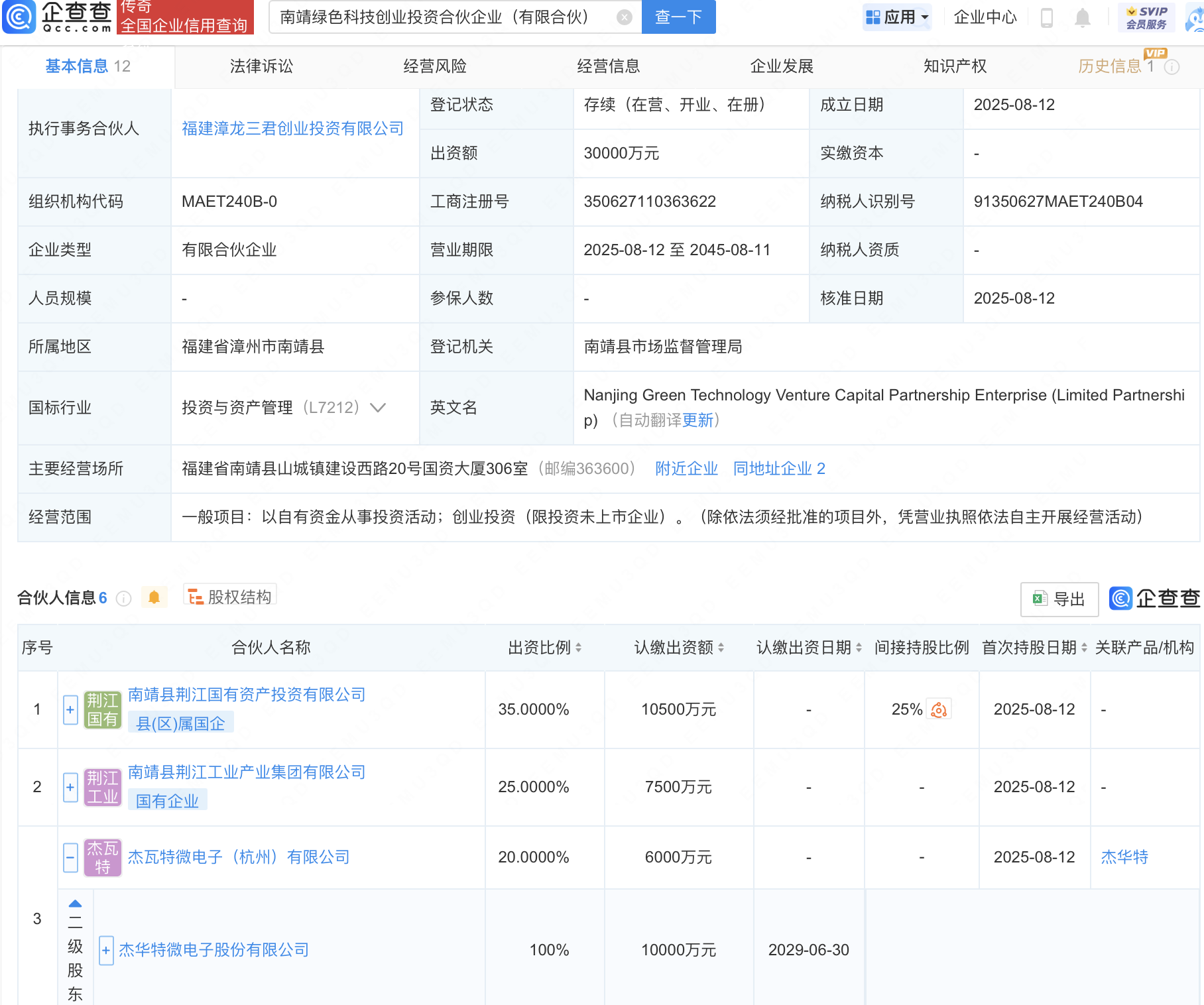Open 杰华特微电子股份有限公司 link
1204x1005 pixels.
click(214, 950)
